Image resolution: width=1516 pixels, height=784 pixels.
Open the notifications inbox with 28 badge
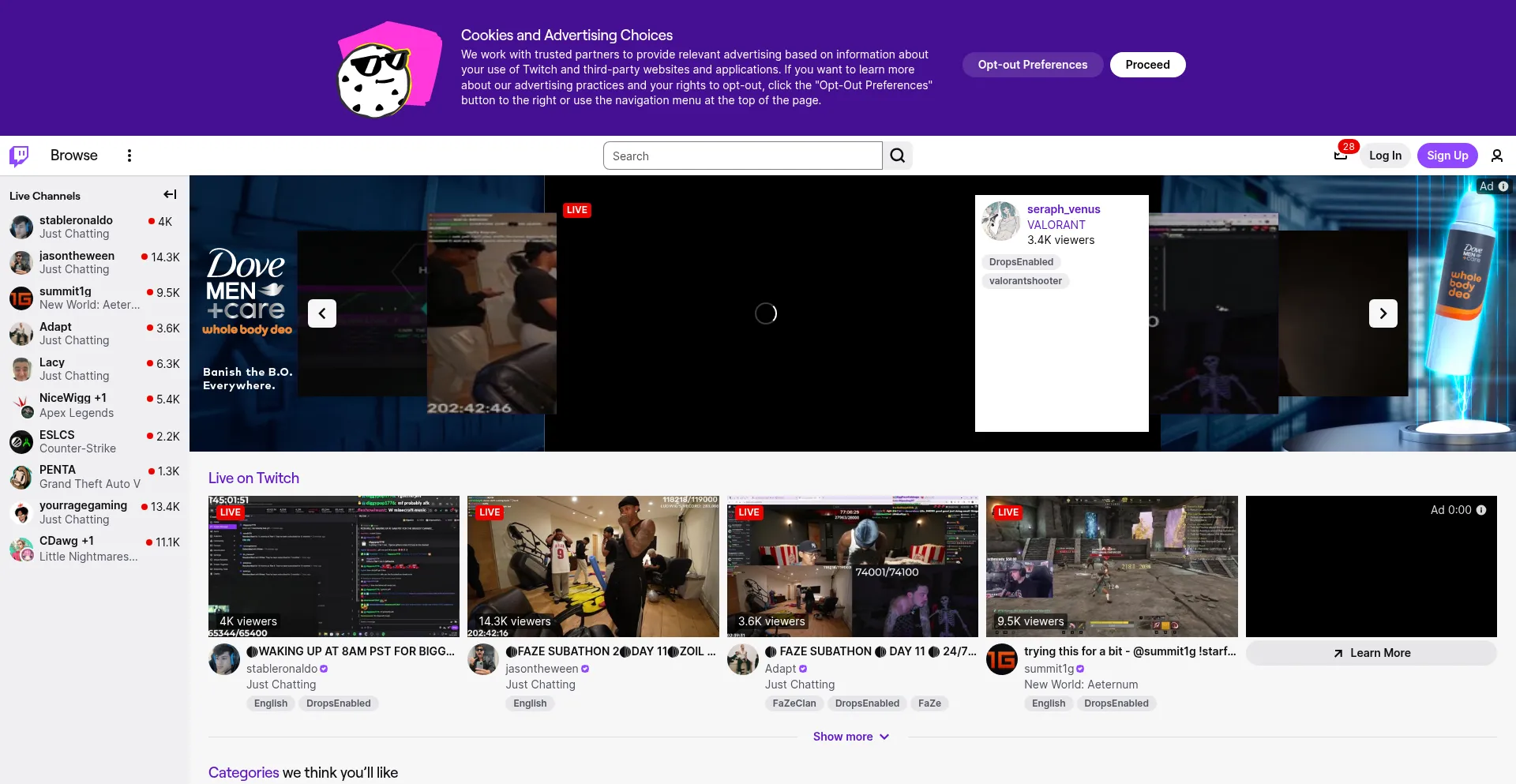click(x=1341, y=155)
